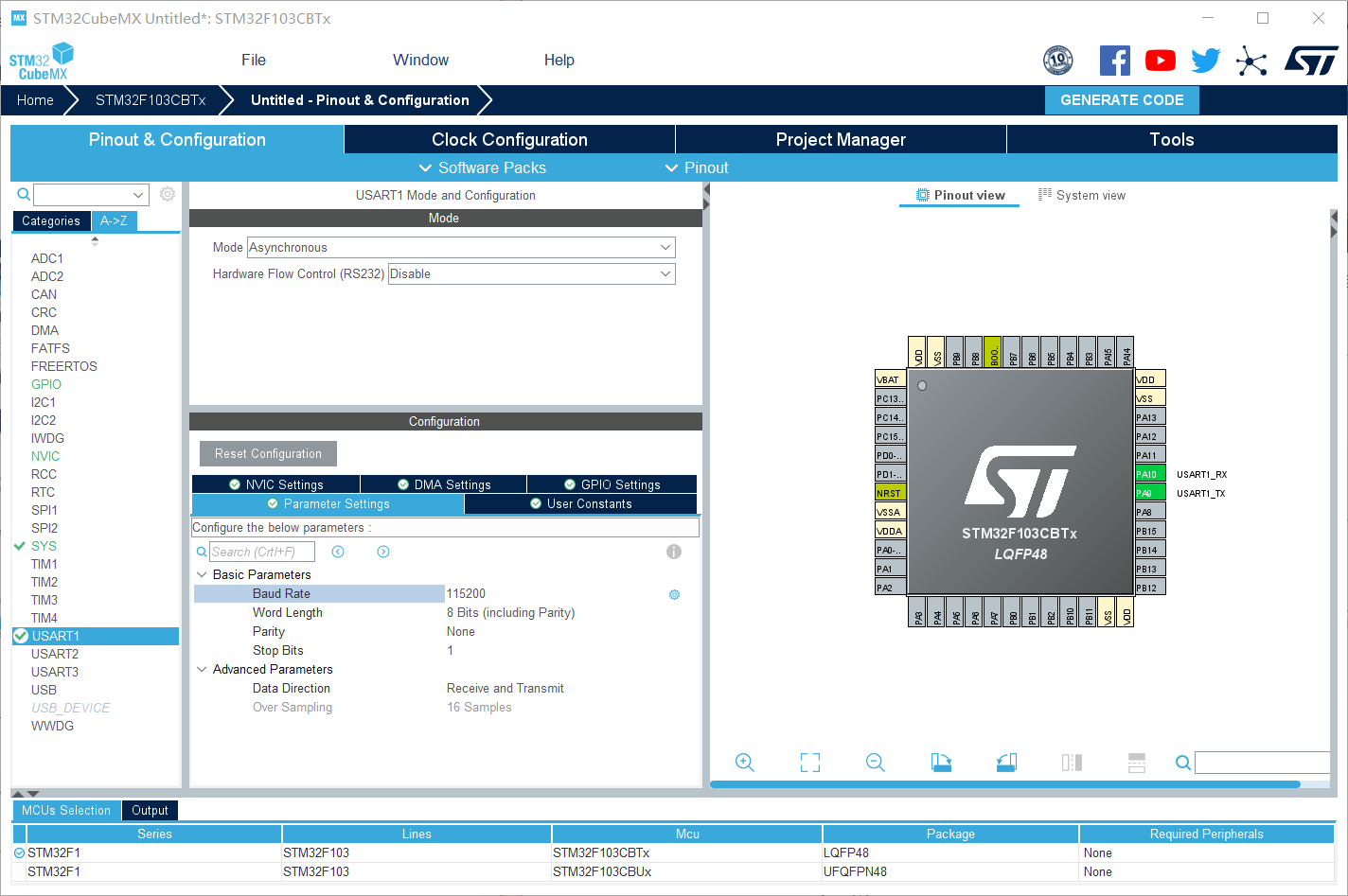Image resolution: width=1348 pixels, height=896 pixels.
Task: Show parameter info with the i icon
Action: point(674,552)
